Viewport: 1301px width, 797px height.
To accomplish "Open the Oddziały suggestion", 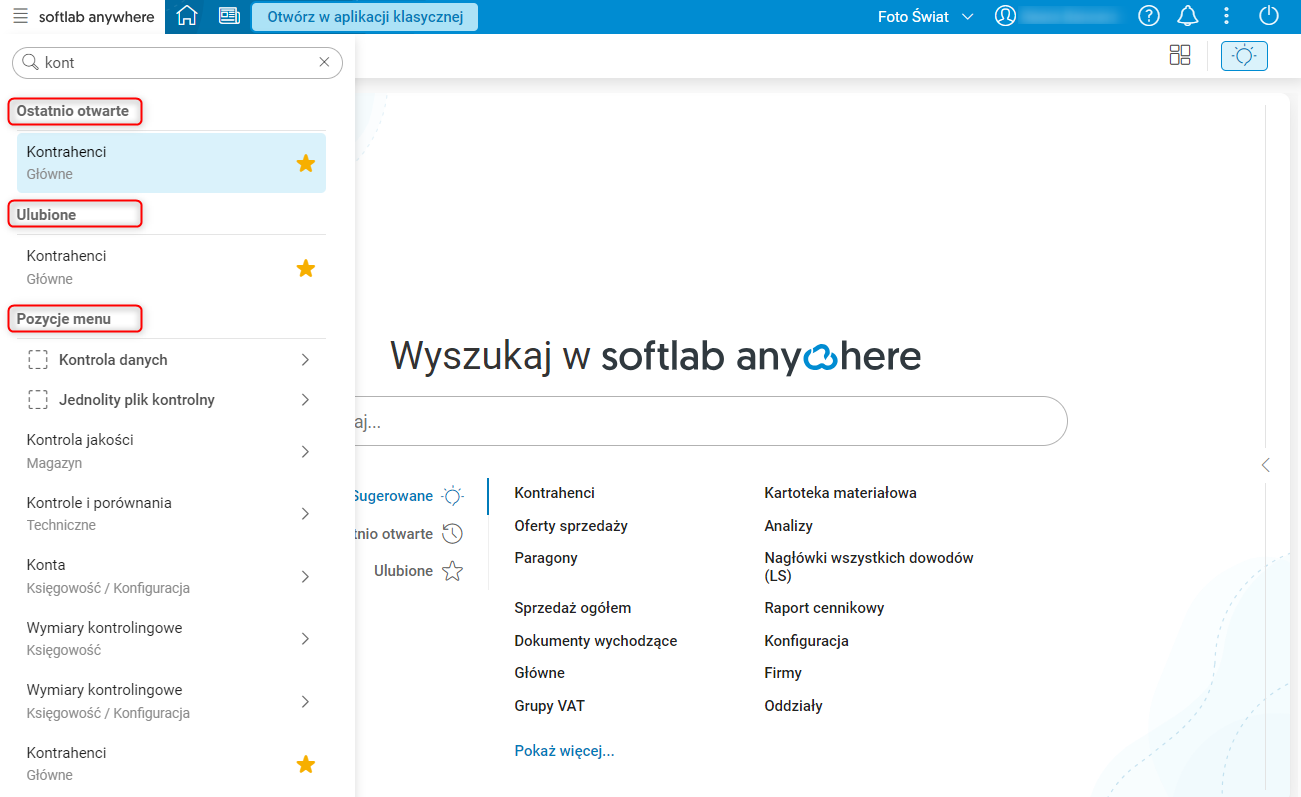I will pyautogui.click(x=793, y=706).
